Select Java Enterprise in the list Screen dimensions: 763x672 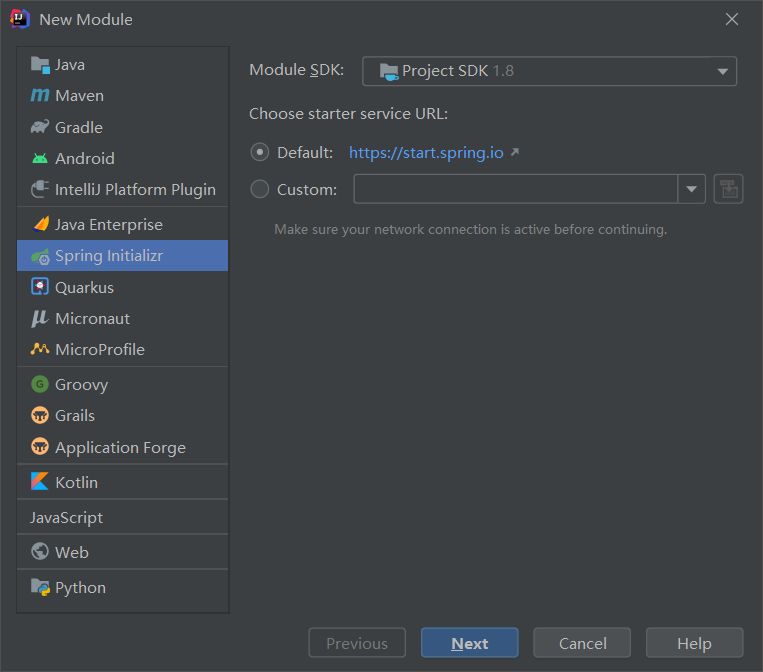point(123,224)
